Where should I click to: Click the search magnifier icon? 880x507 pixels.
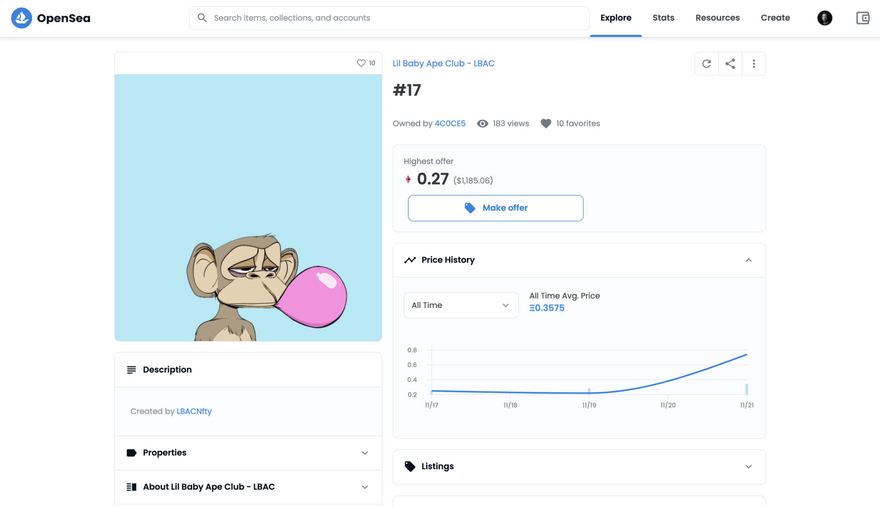[x=202, y=18]
